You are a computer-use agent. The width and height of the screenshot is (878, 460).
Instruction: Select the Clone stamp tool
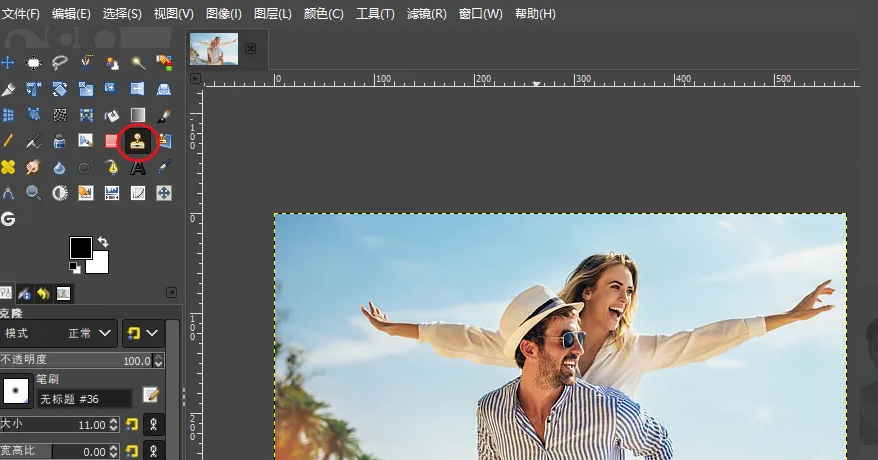138,141
